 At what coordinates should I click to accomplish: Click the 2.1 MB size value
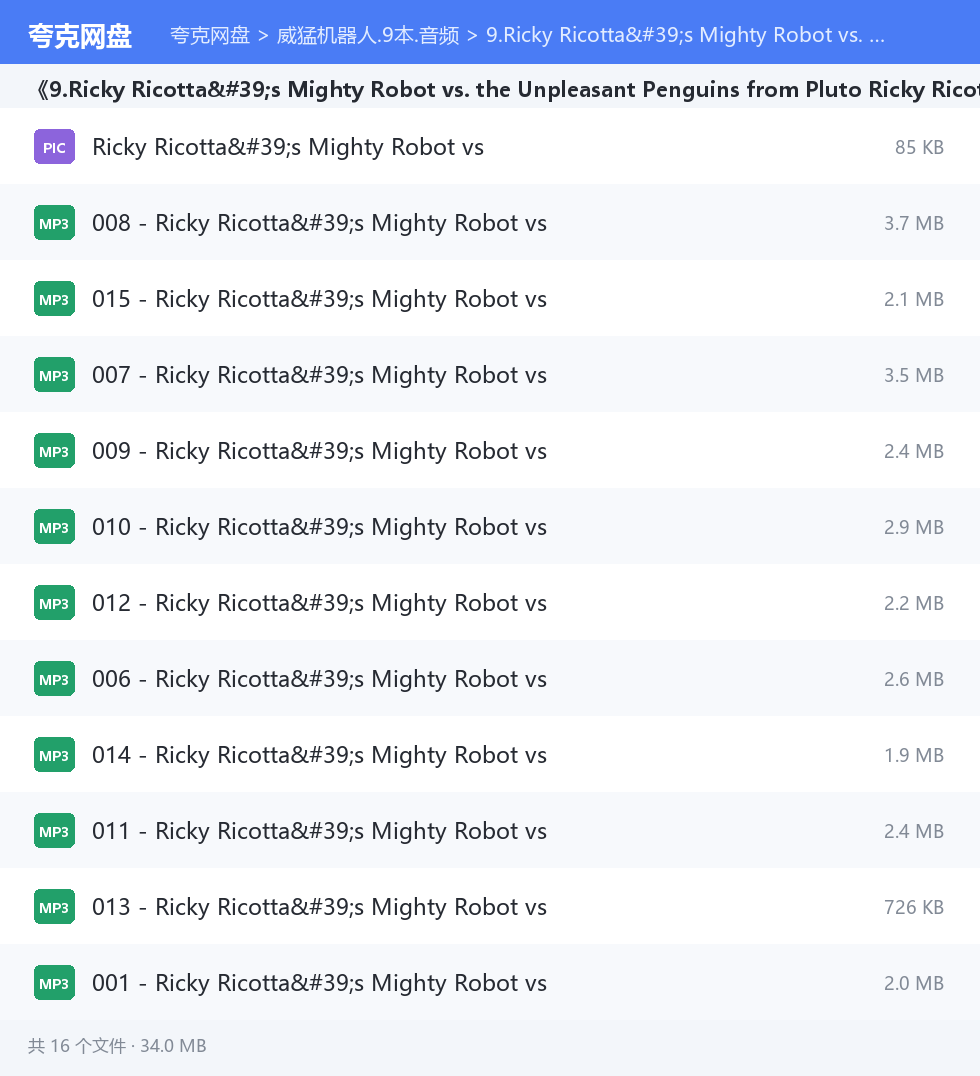tap(913, 299)
